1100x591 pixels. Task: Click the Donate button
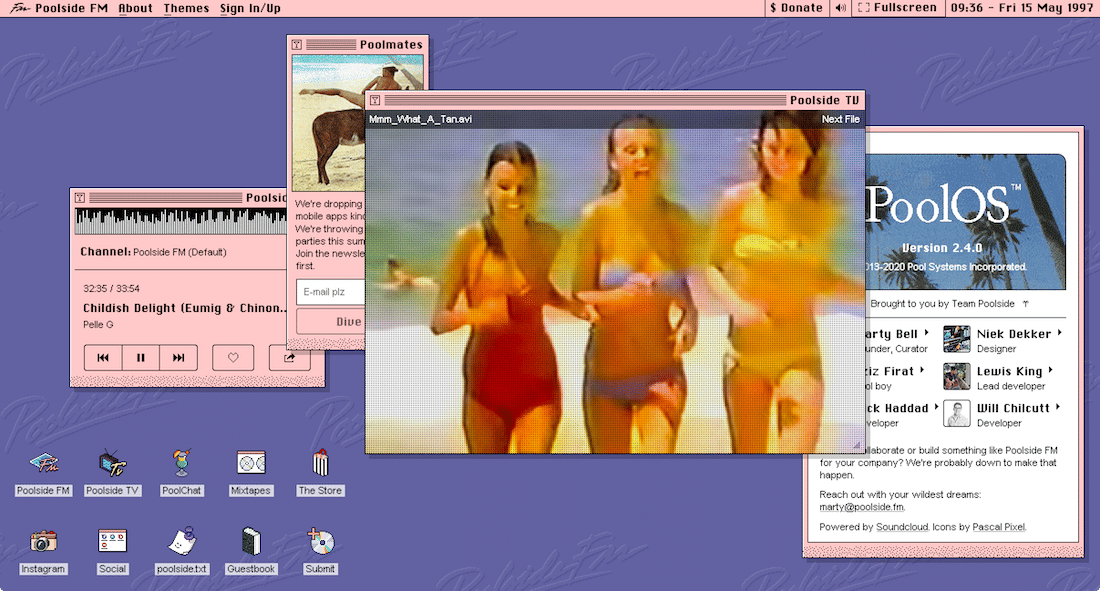(x=796, y=8)
